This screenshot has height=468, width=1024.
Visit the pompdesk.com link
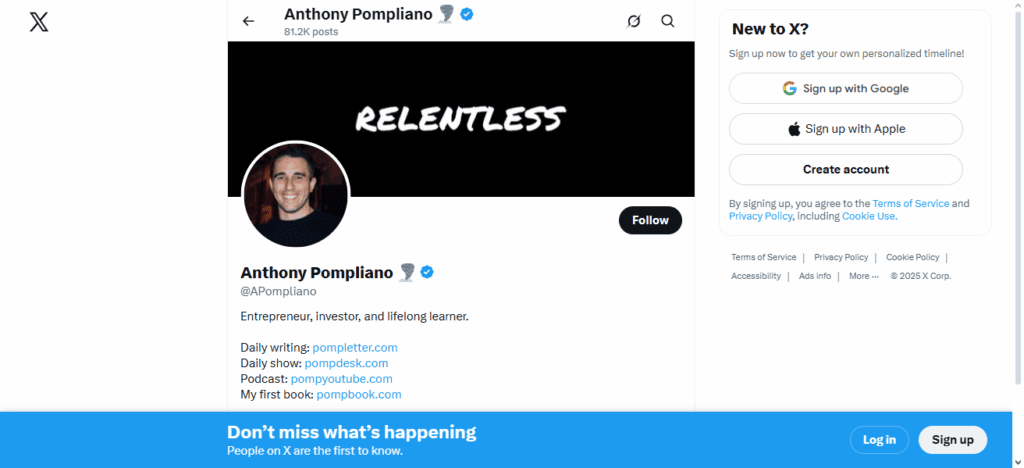[x=346, y=363]
